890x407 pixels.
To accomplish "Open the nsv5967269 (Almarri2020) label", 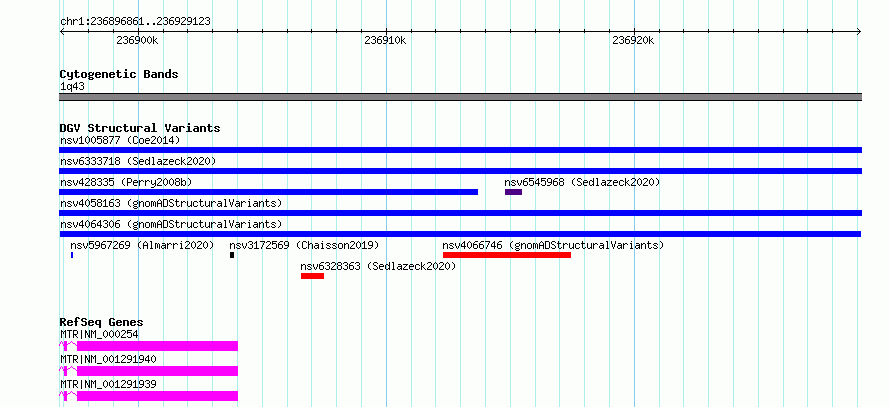I will coord(142,245).
